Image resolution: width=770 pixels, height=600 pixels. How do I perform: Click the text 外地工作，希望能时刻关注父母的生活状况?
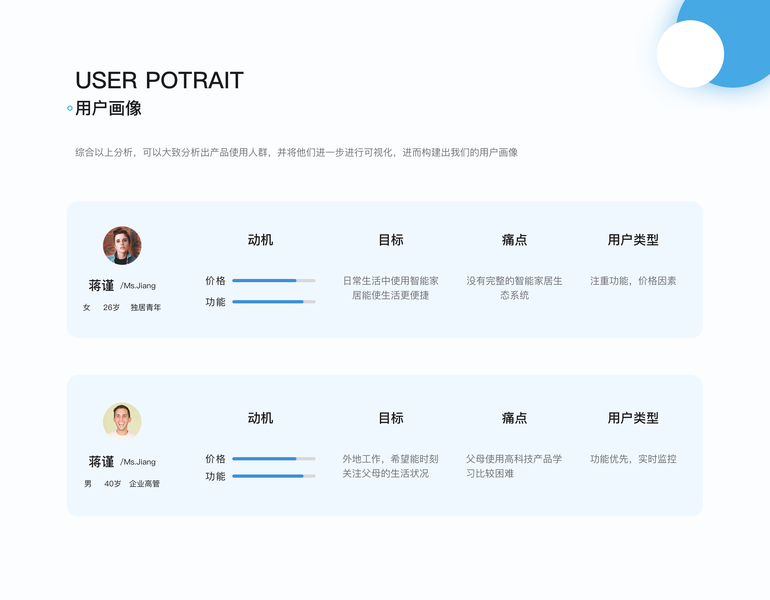tap(390, 466)
